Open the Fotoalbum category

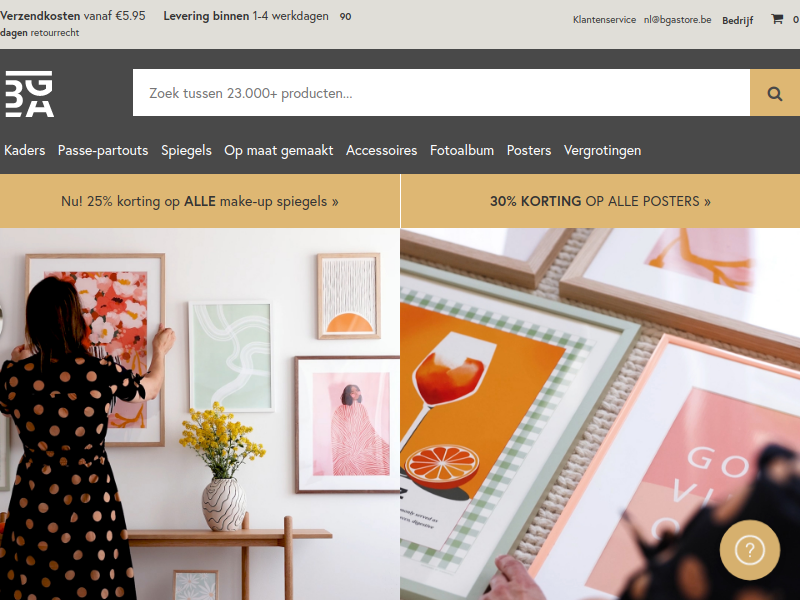point(462,151)
